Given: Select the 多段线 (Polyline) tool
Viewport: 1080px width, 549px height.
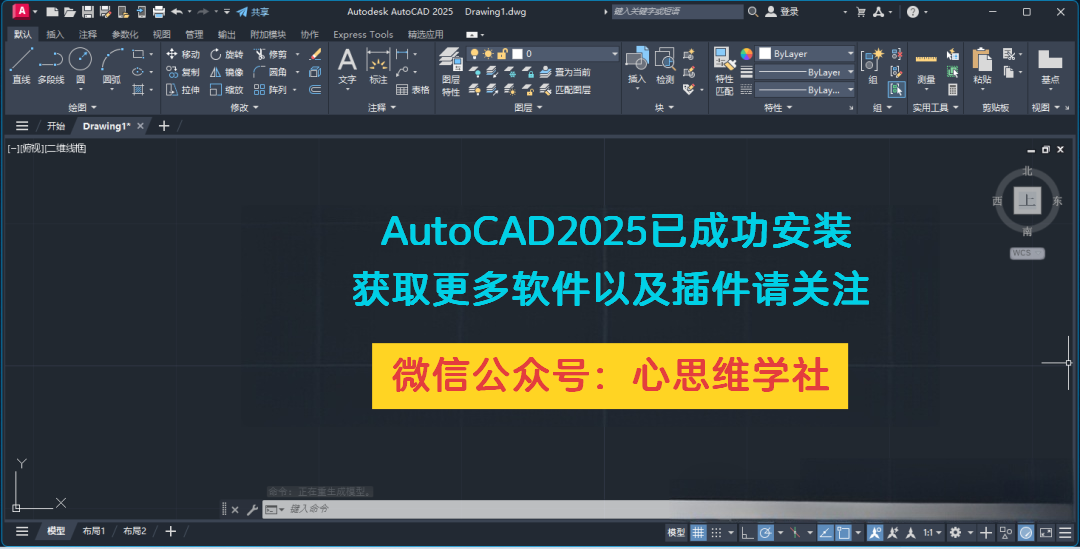Looking at the screenshot, I should point(51,66).
